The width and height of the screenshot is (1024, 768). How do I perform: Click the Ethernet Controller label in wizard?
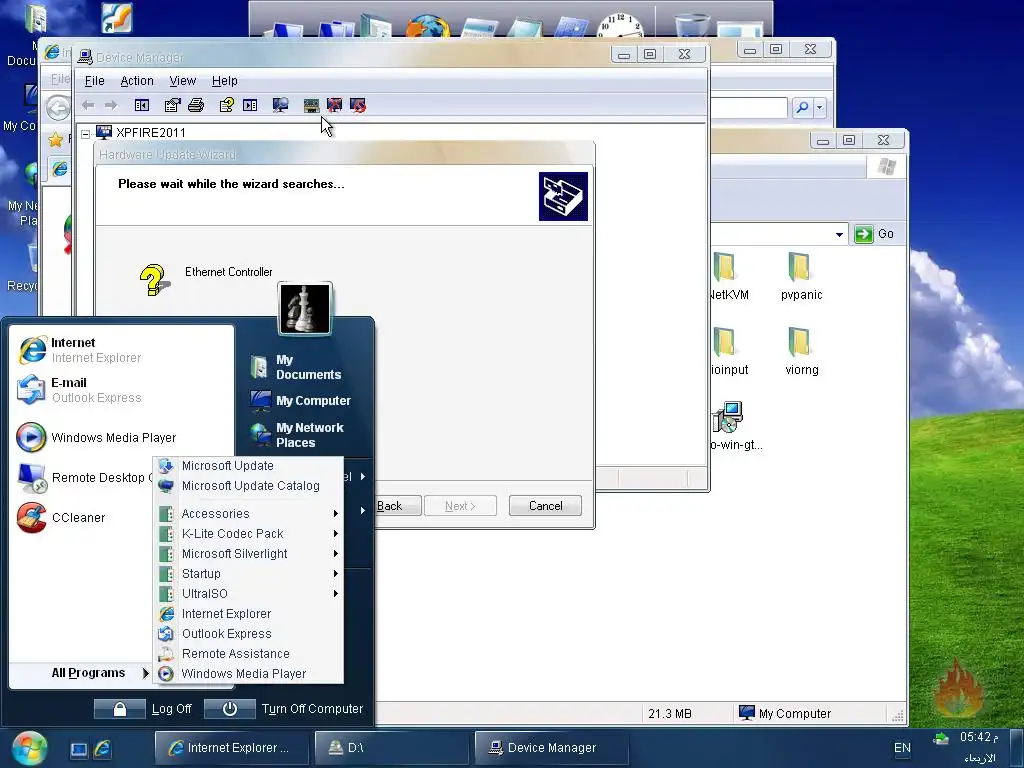click(x=229, y=272)
